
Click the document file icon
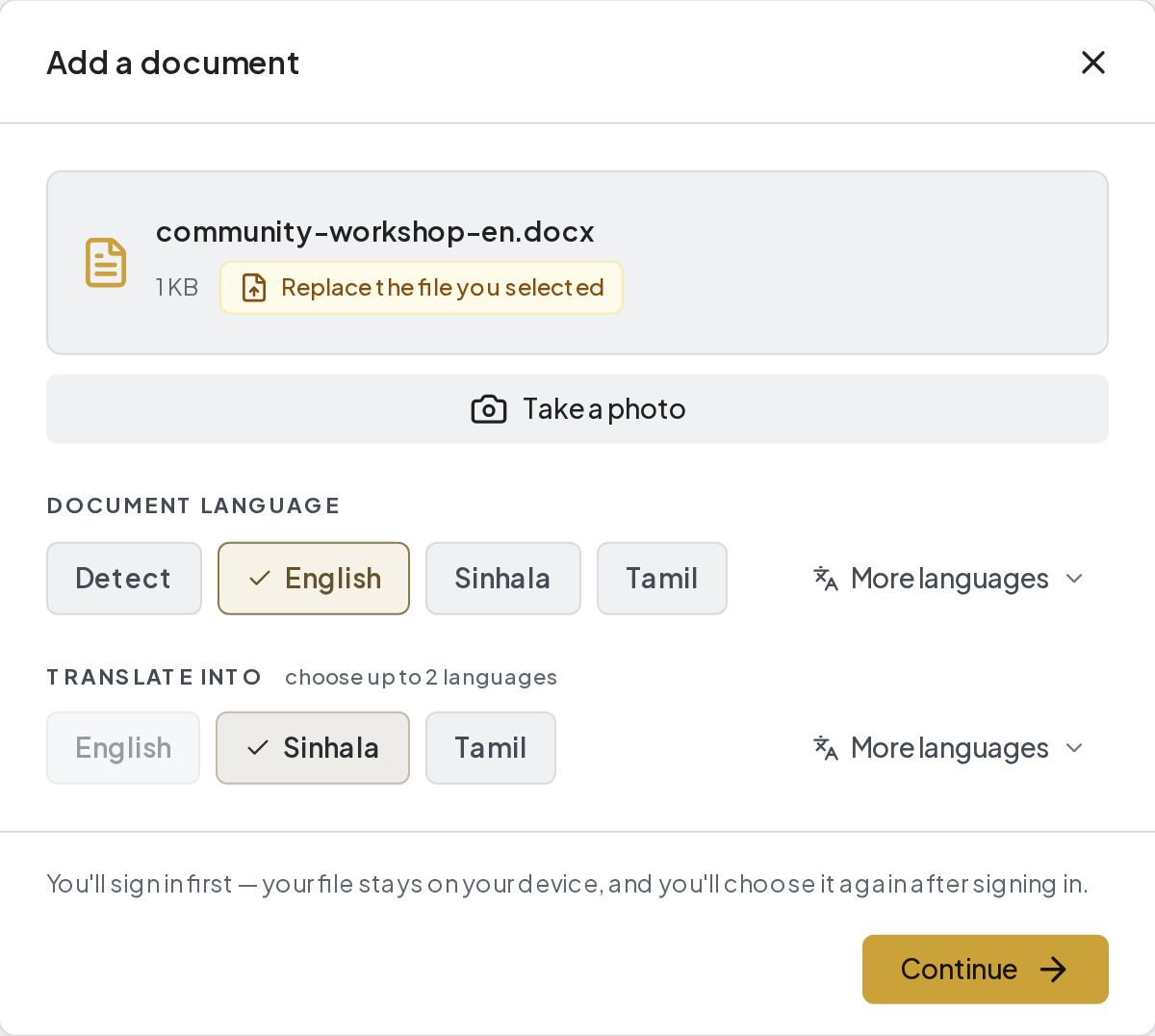pos(106,263)
